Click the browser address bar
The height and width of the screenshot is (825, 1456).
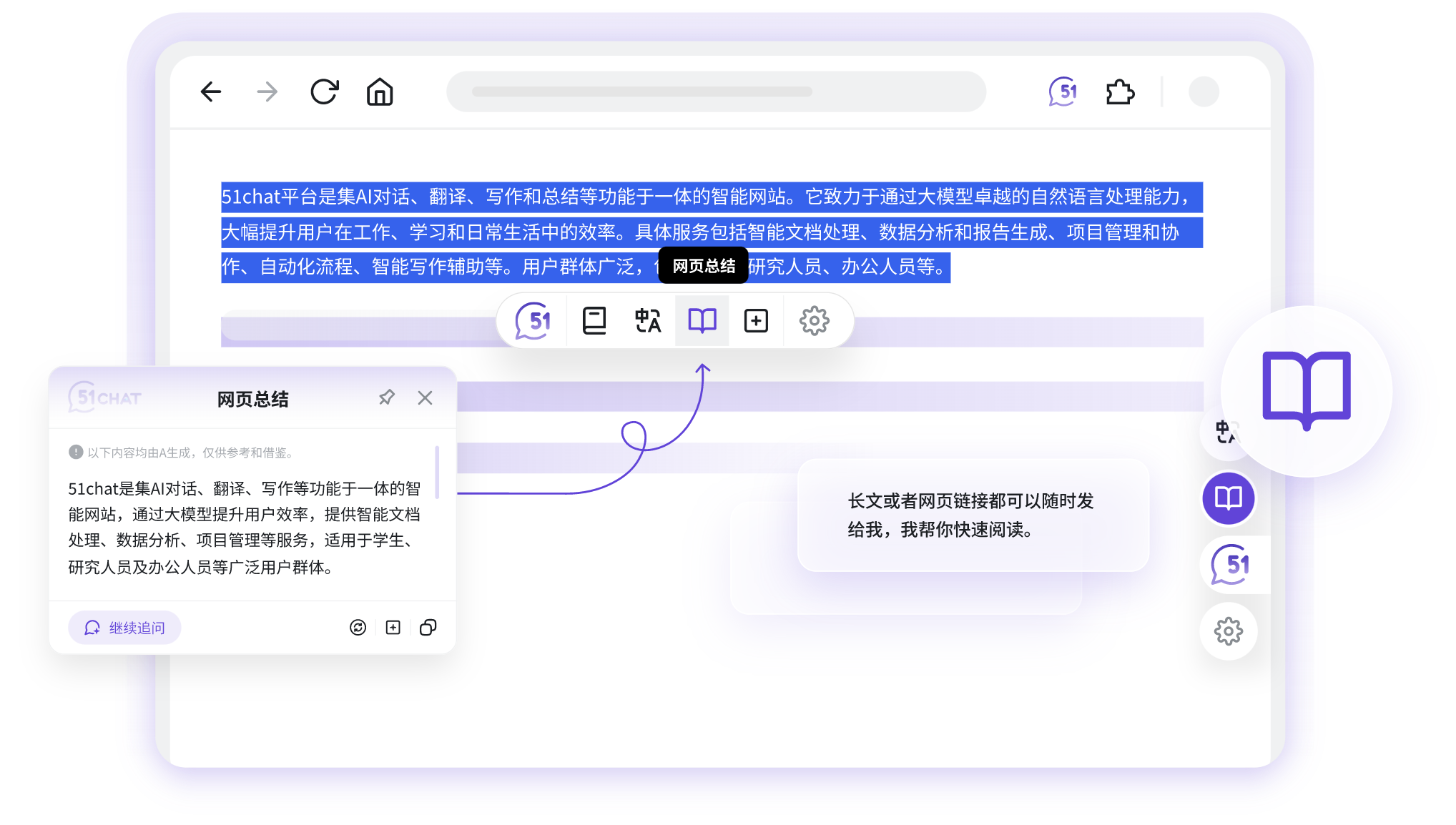point(716,92)
